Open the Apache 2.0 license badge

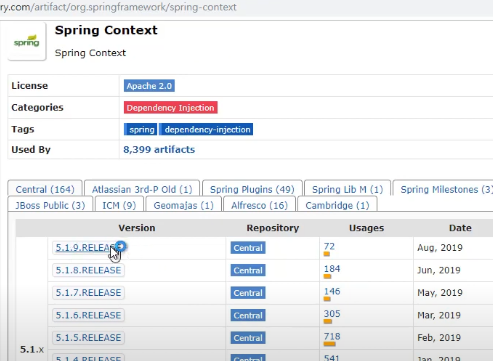(149, 86)
